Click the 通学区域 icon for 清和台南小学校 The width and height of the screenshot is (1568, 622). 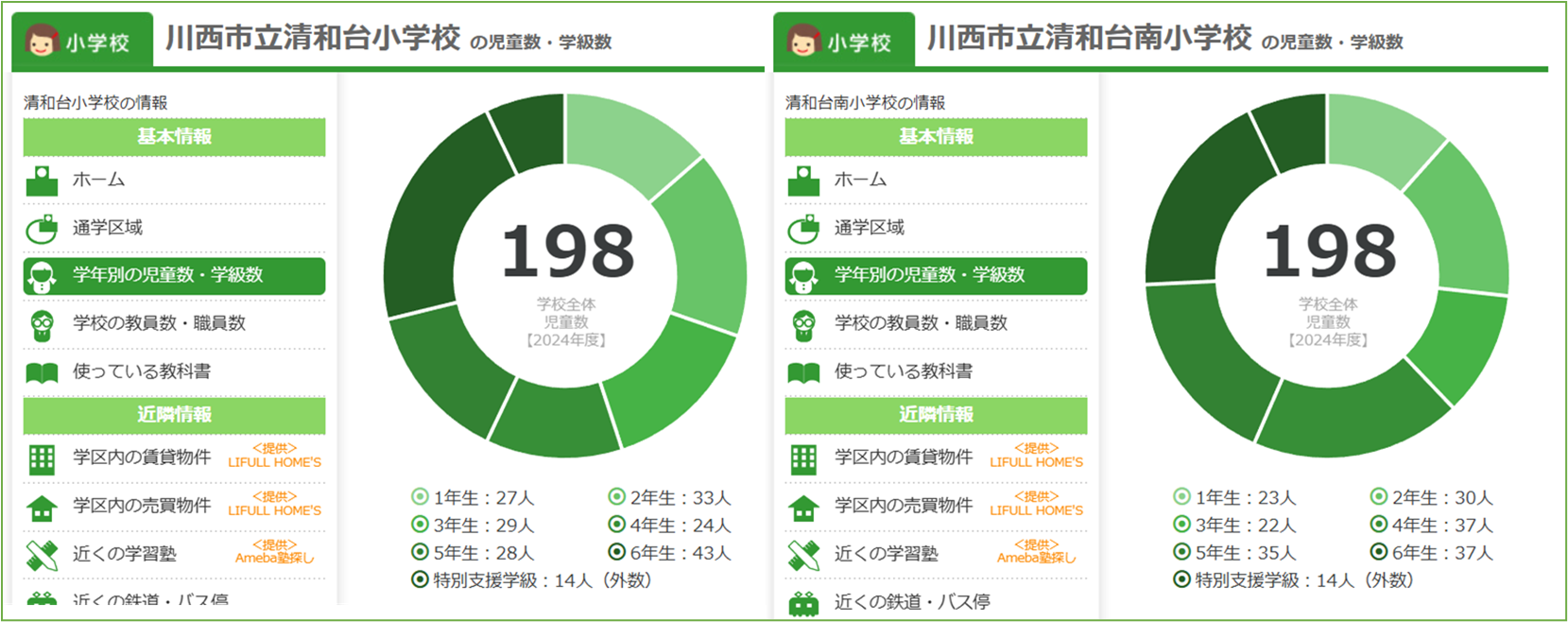(x=803, y=228)
